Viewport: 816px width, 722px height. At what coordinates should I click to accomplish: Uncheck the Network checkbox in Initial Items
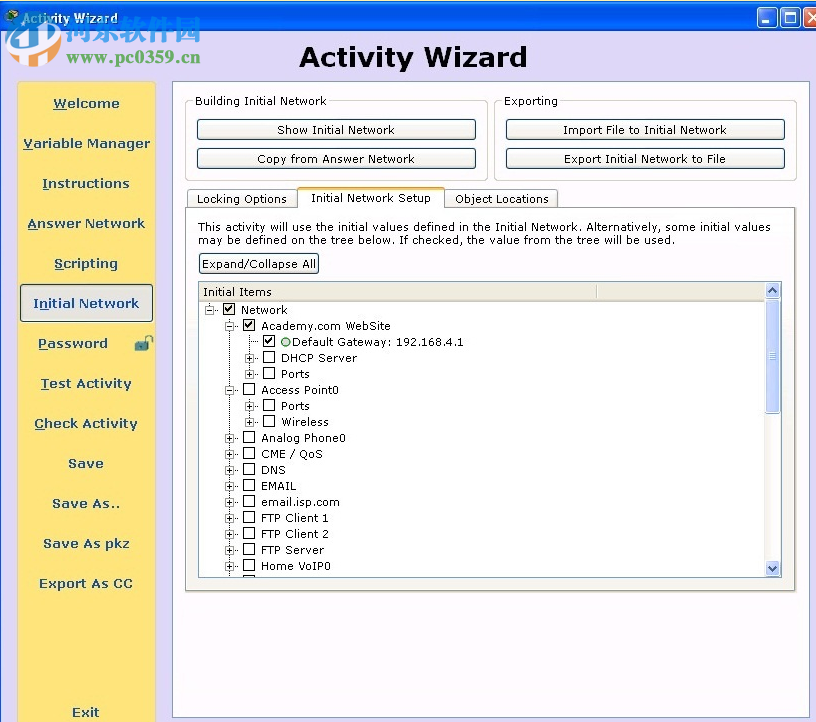[228, 309]
